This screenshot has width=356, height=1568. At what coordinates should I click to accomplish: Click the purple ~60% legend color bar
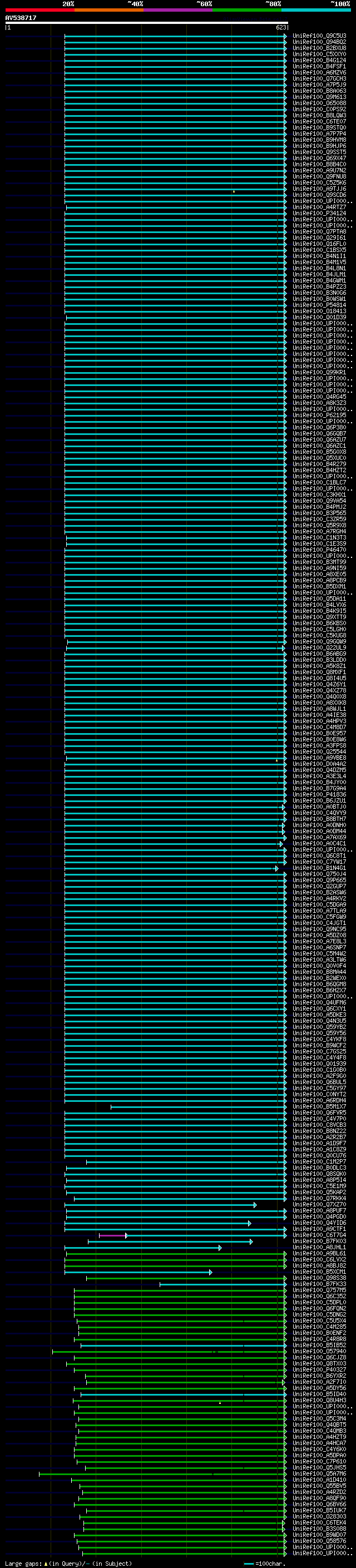(177, 10)
